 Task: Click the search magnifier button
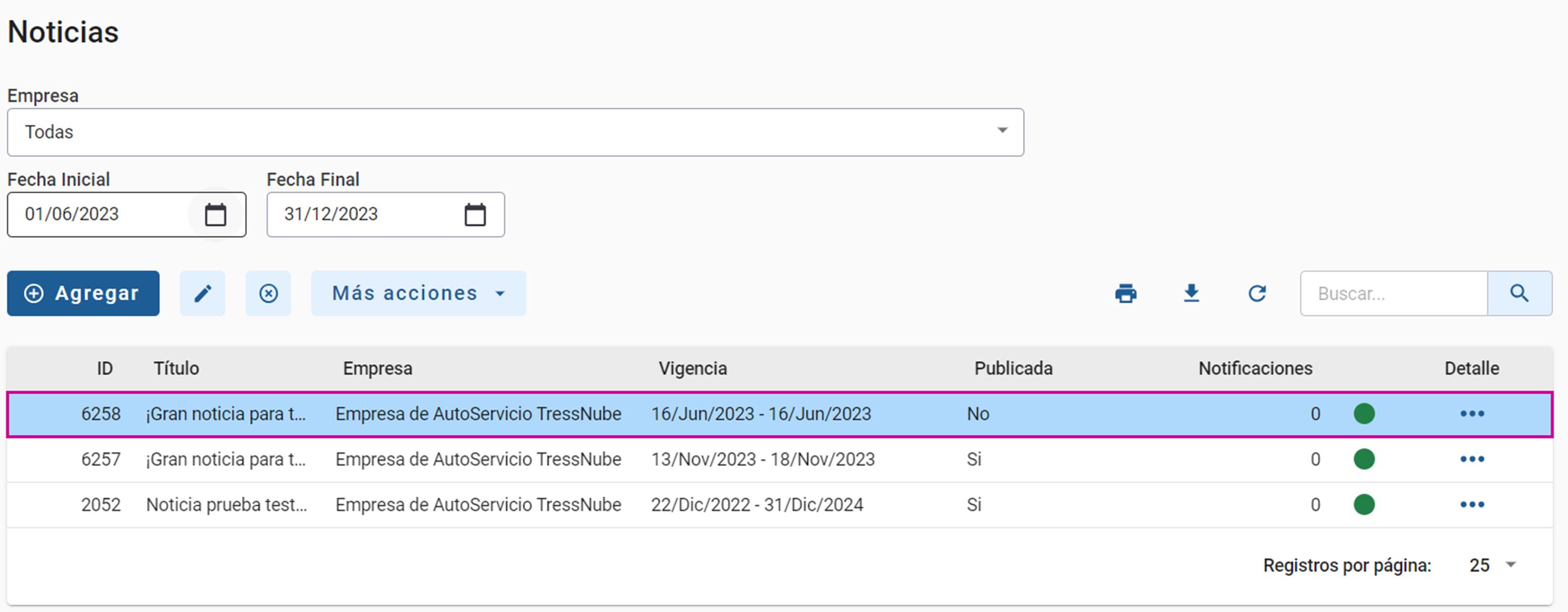pos(1519,294)
